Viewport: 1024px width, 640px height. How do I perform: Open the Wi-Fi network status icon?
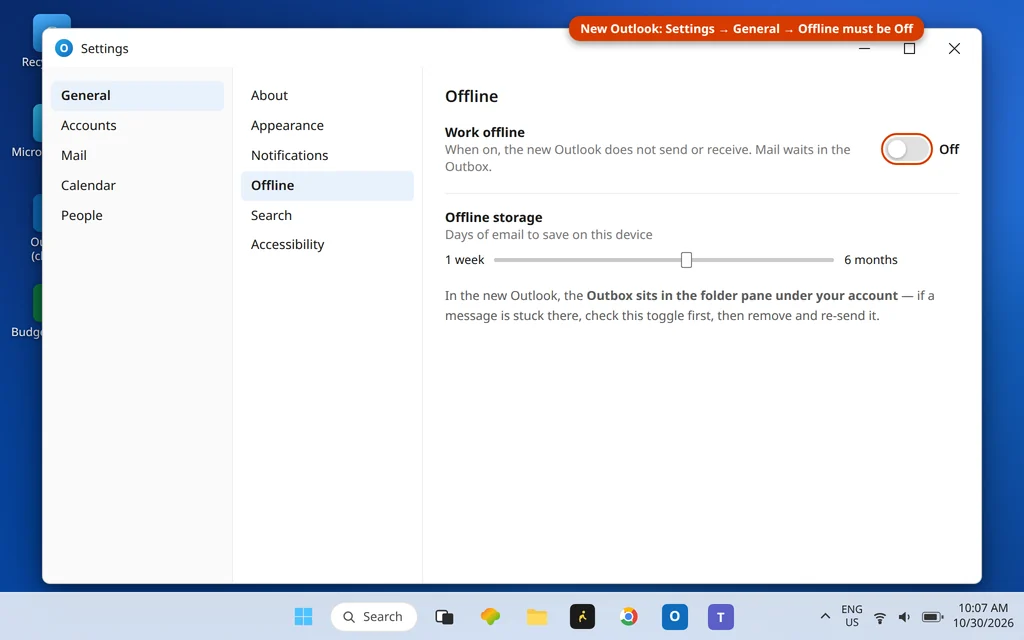click(880, 617)
